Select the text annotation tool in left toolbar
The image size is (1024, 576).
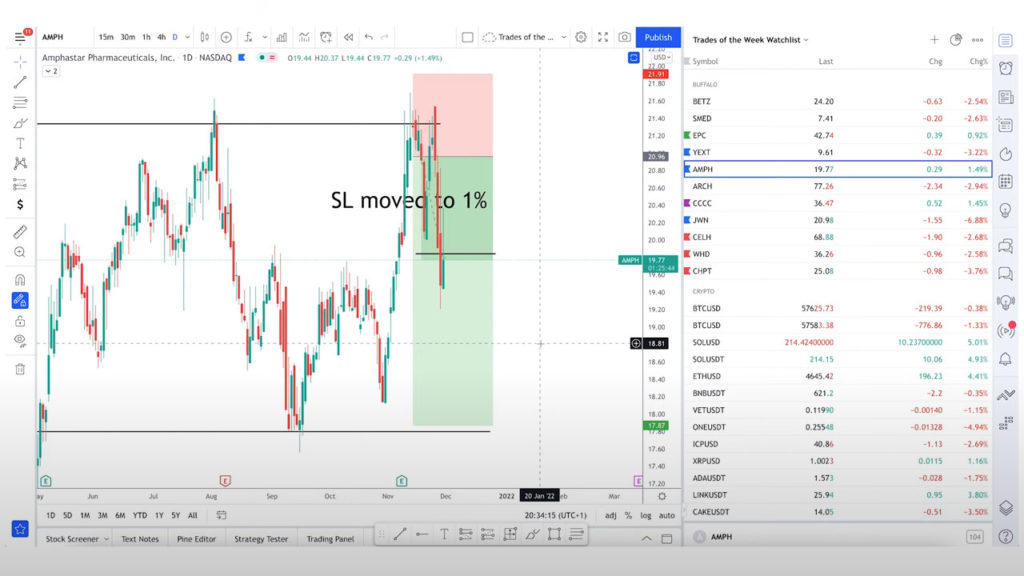click(20, 144)
